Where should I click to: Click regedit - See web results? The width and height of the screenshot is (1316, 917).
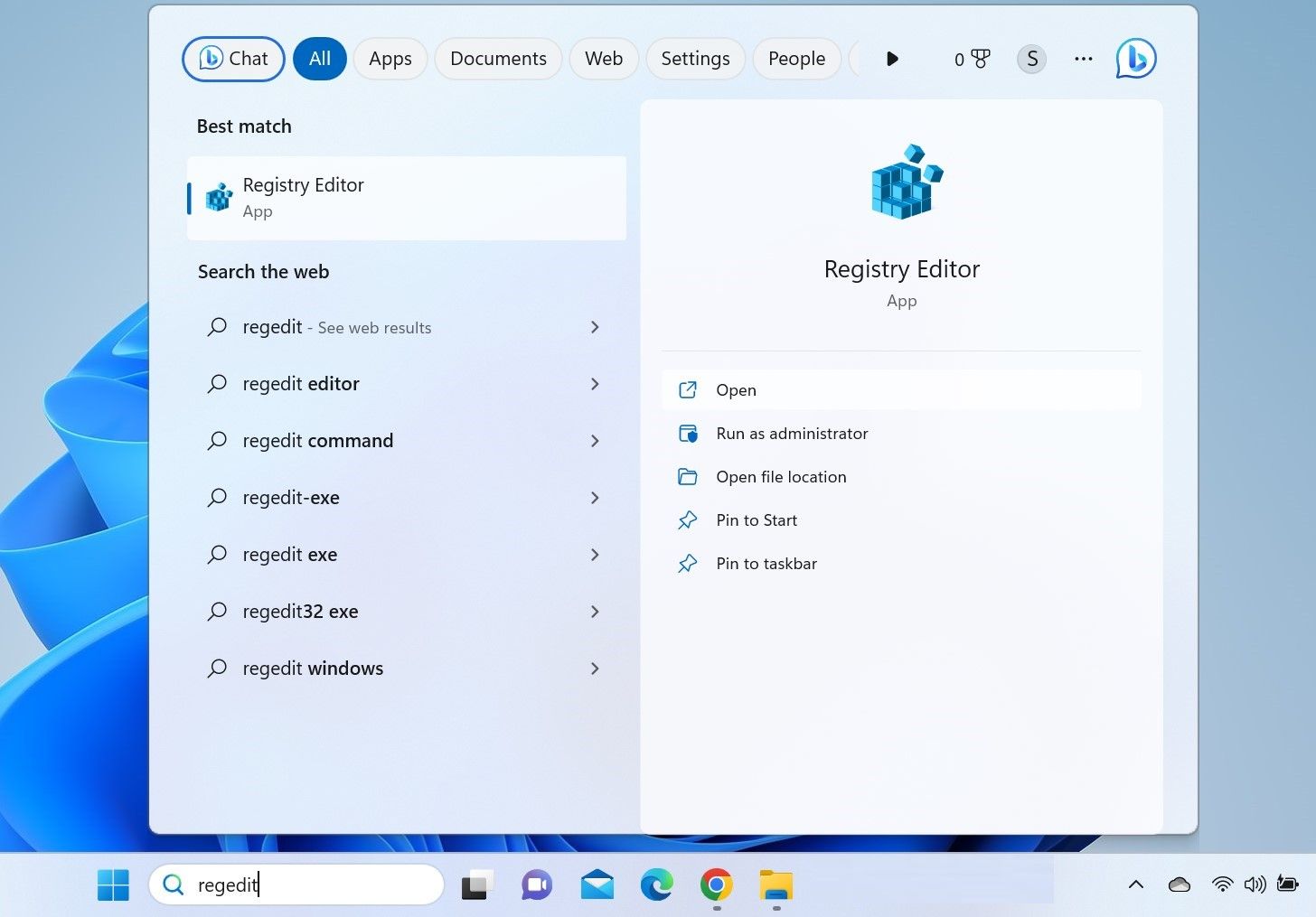tap(336, 327)
